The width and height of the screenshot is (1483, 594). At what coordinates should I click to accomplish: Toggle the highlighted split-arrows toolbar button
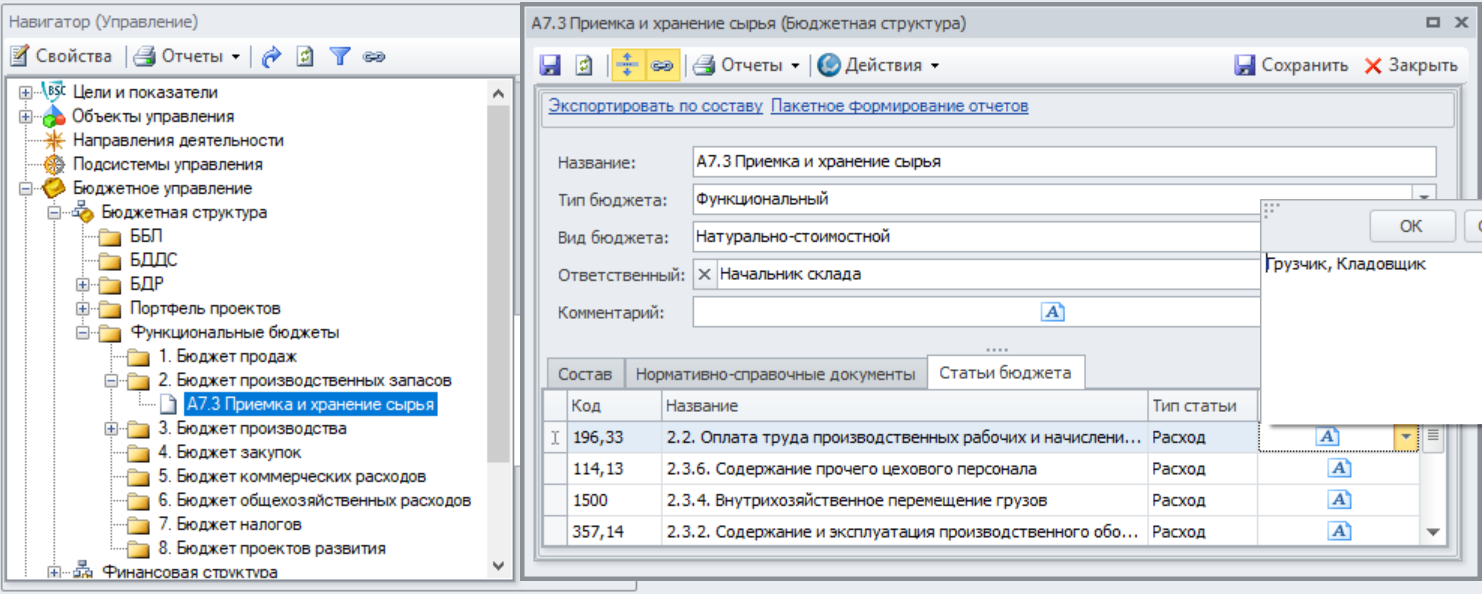point(627,65)
